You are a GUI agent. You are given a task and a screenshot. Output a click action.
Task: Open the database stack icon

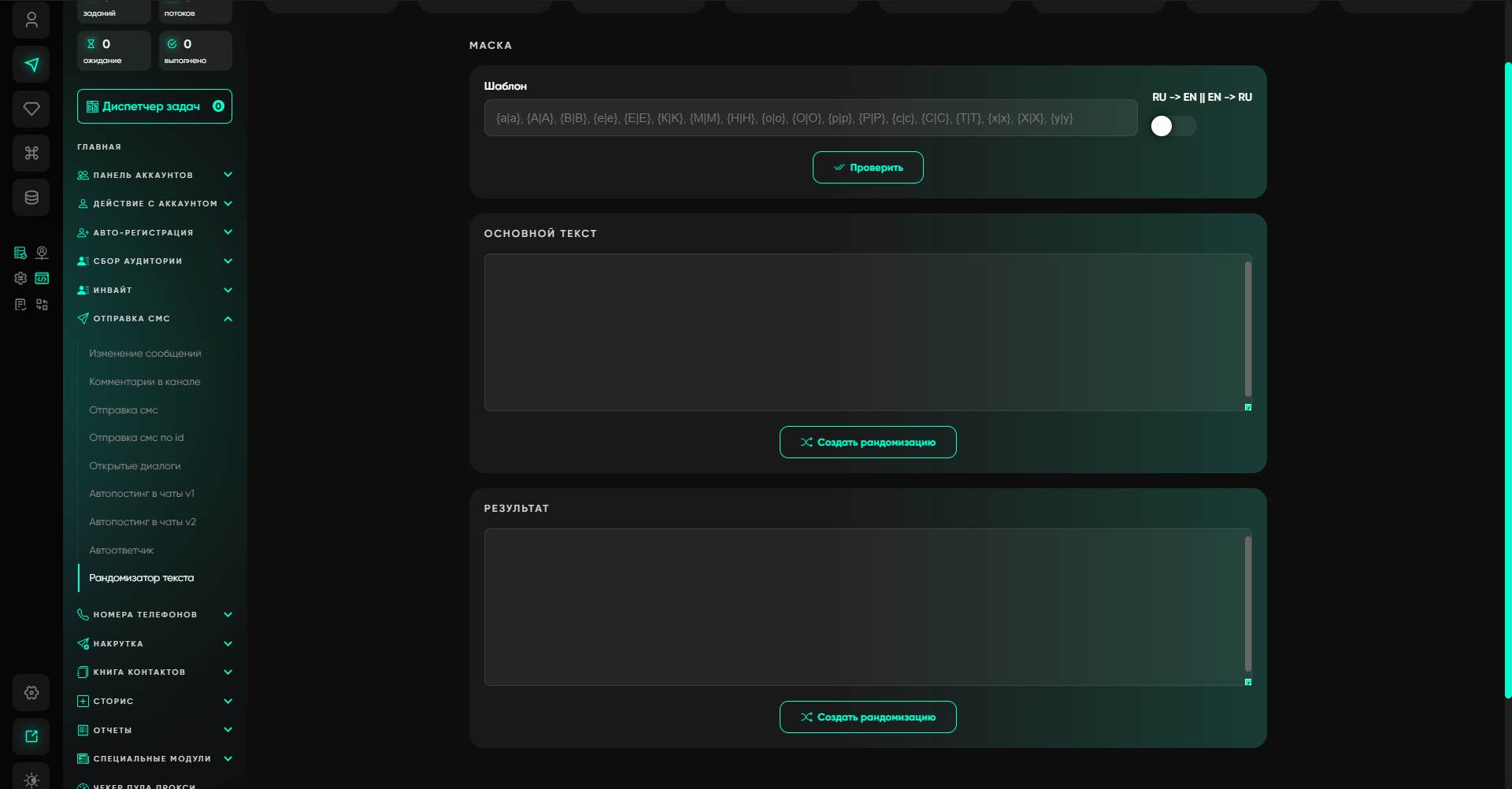point(31,197)
